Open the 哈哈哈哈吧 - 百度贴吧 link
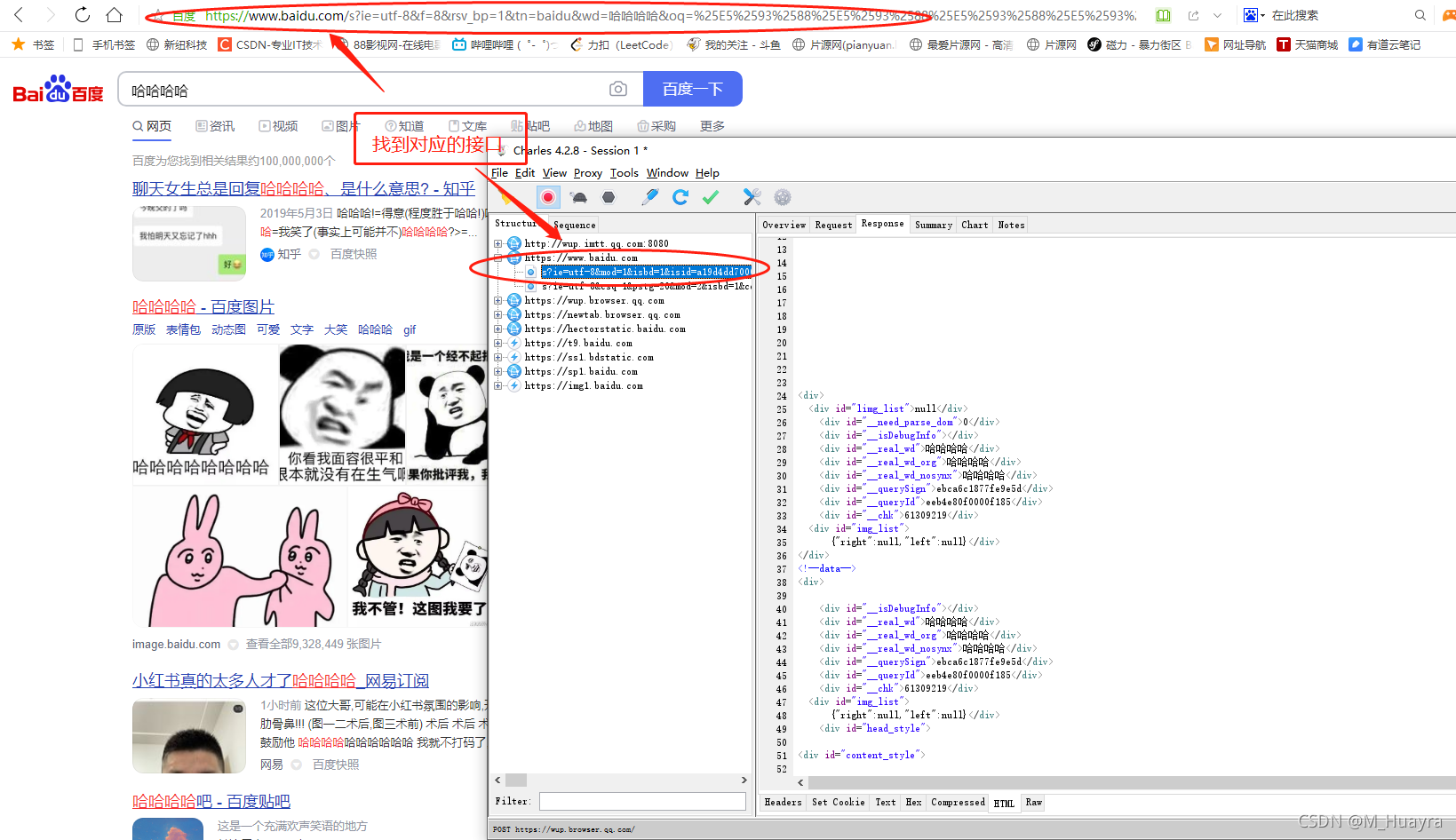 pos(211,801)
